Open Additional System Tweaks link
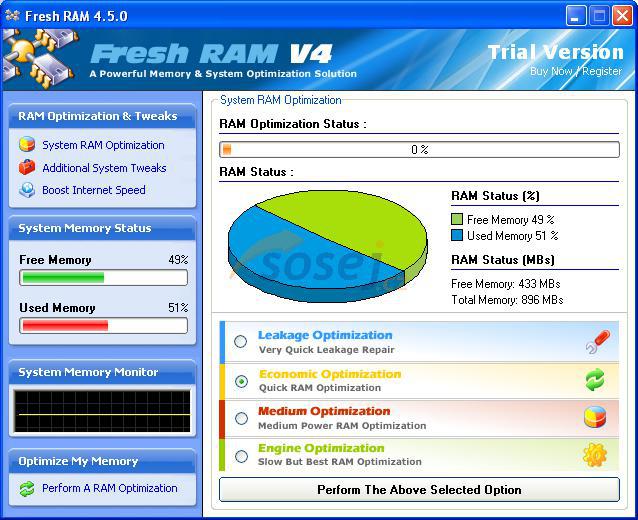Screen dimensions: 638x520 tap(104, 168)
